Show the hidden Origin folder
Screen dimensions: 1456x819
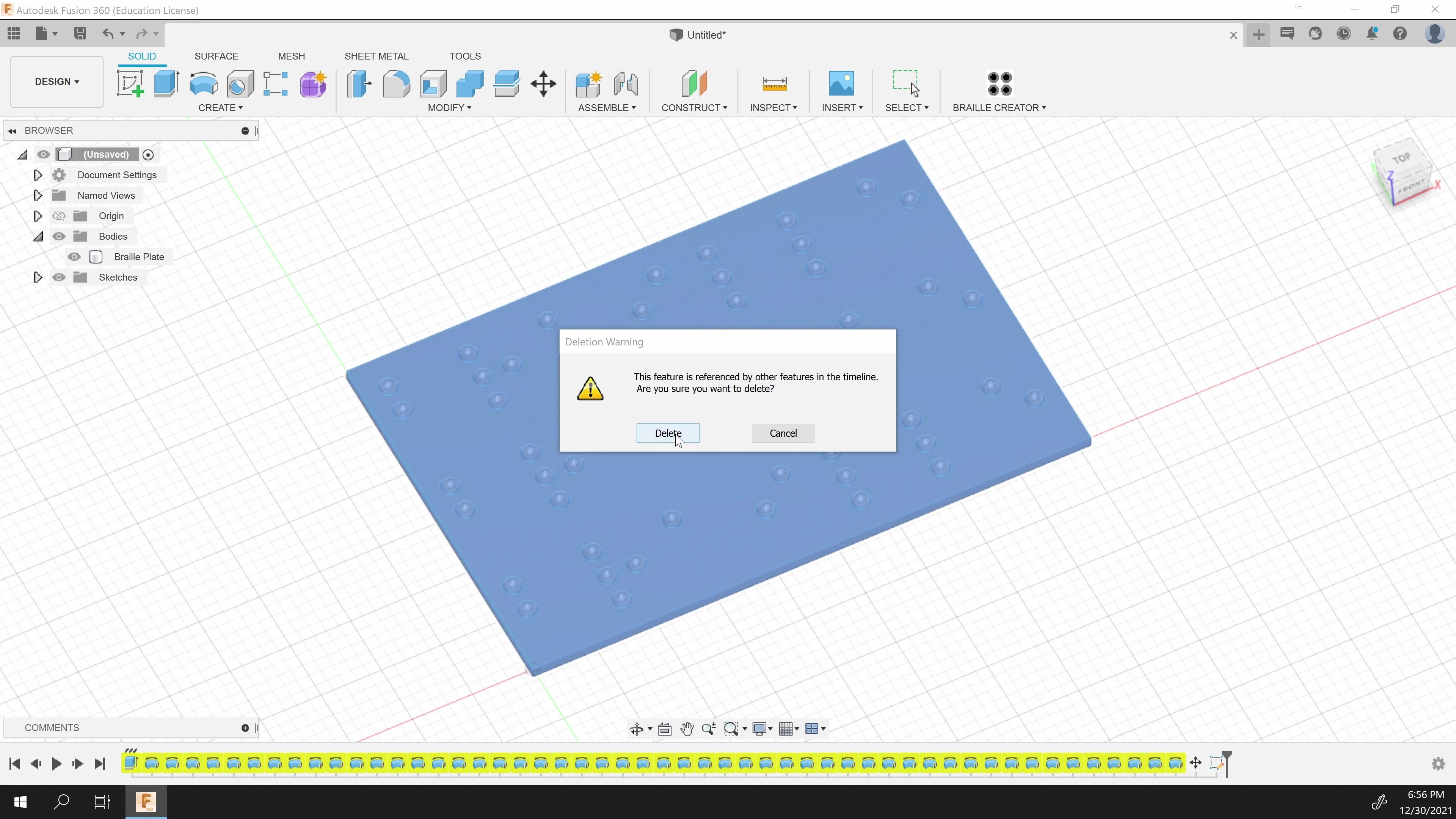click(59, 216)
